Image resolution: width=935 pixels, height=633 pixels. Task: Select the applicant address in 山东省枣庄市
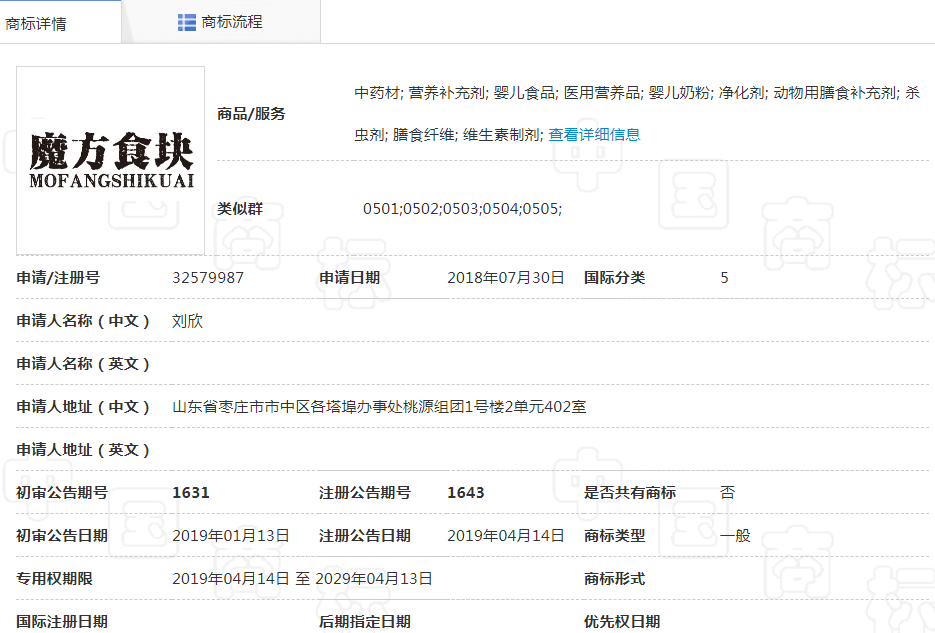[379, 407]
